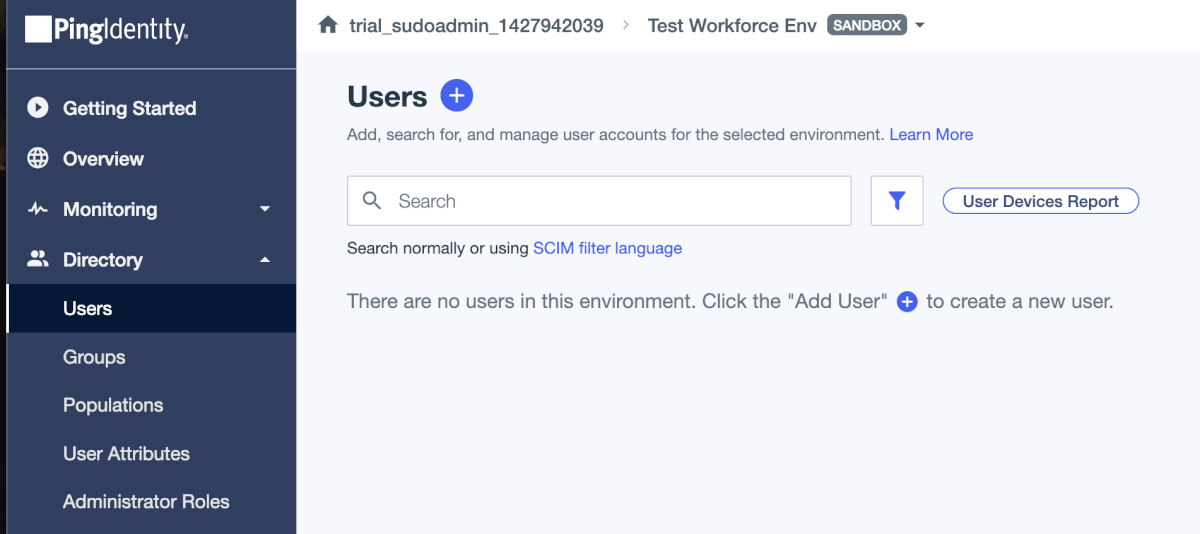Click into the user Search field
1200x534 pixels.
(610, 201)
